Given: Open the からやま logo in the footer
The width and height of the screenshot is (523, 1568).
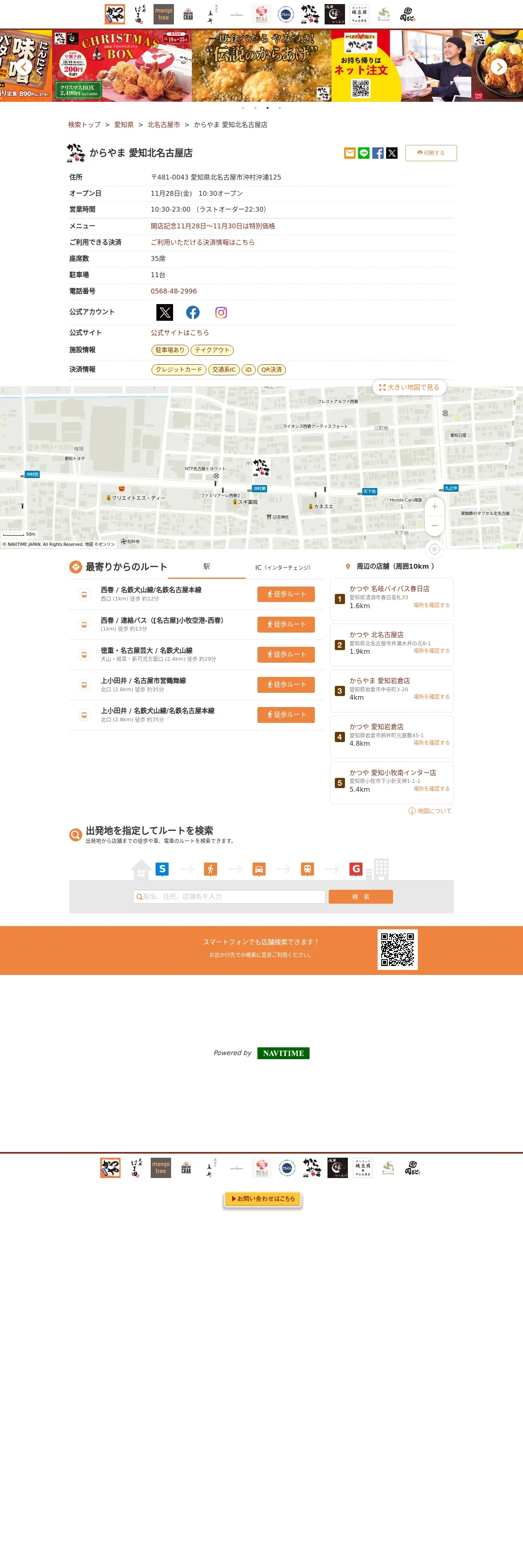Looking at the screenshot, I should point(312,1167).
